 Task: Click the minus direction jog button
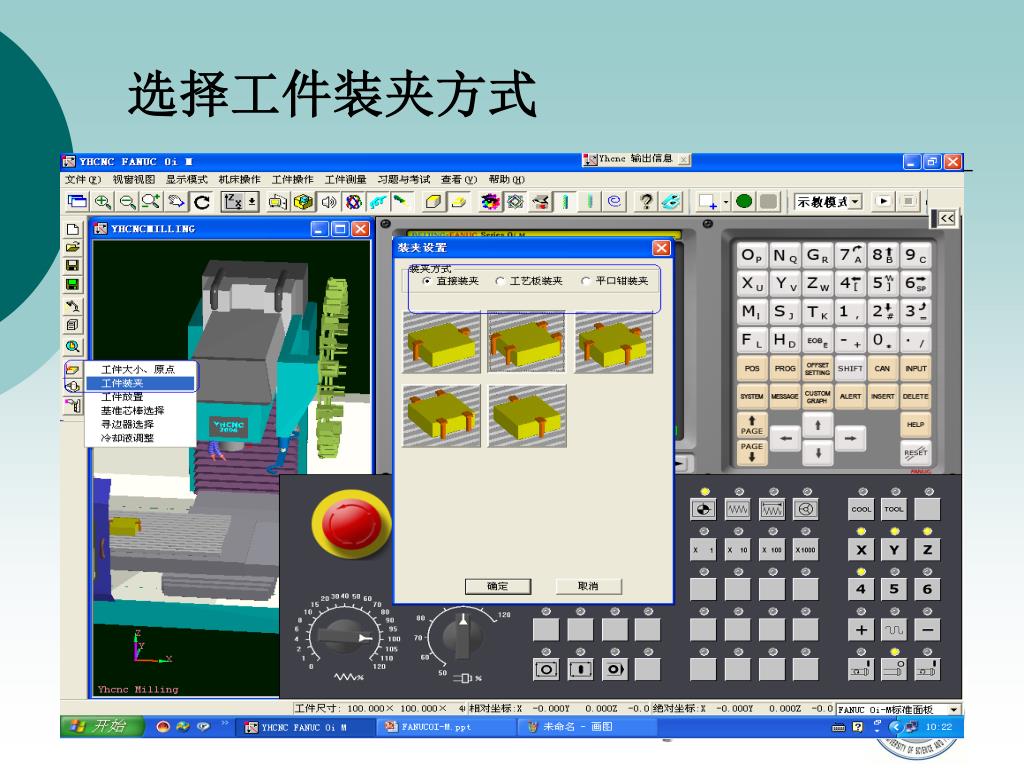tap(927, 630)
